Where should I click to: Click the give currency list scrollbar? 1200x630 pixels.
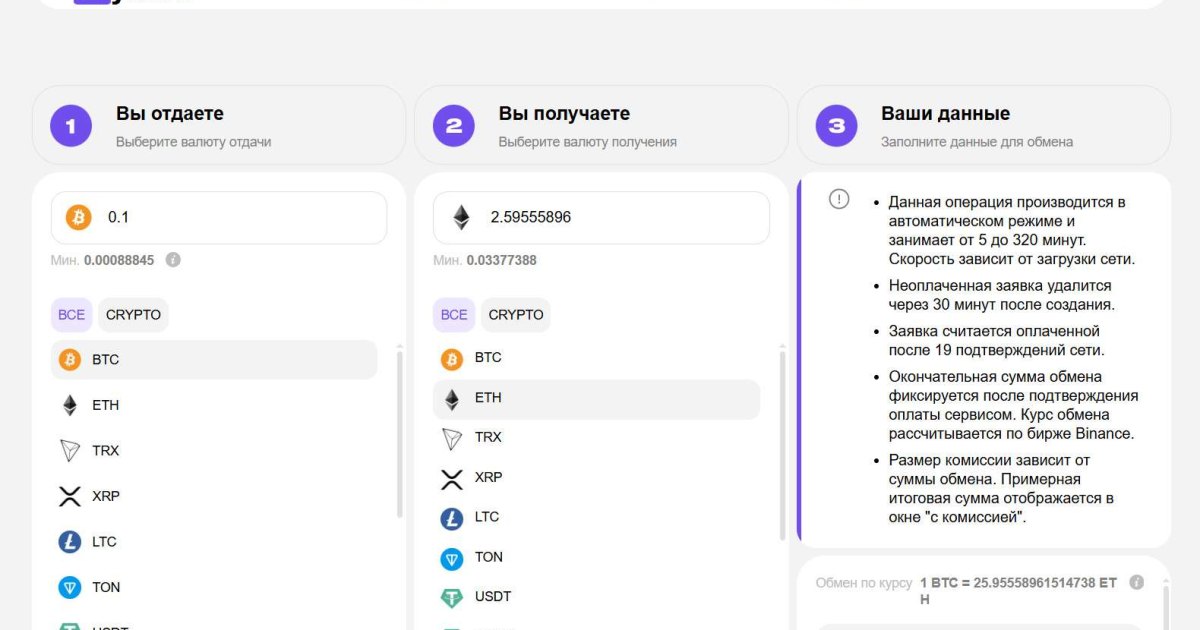[399, 432]
